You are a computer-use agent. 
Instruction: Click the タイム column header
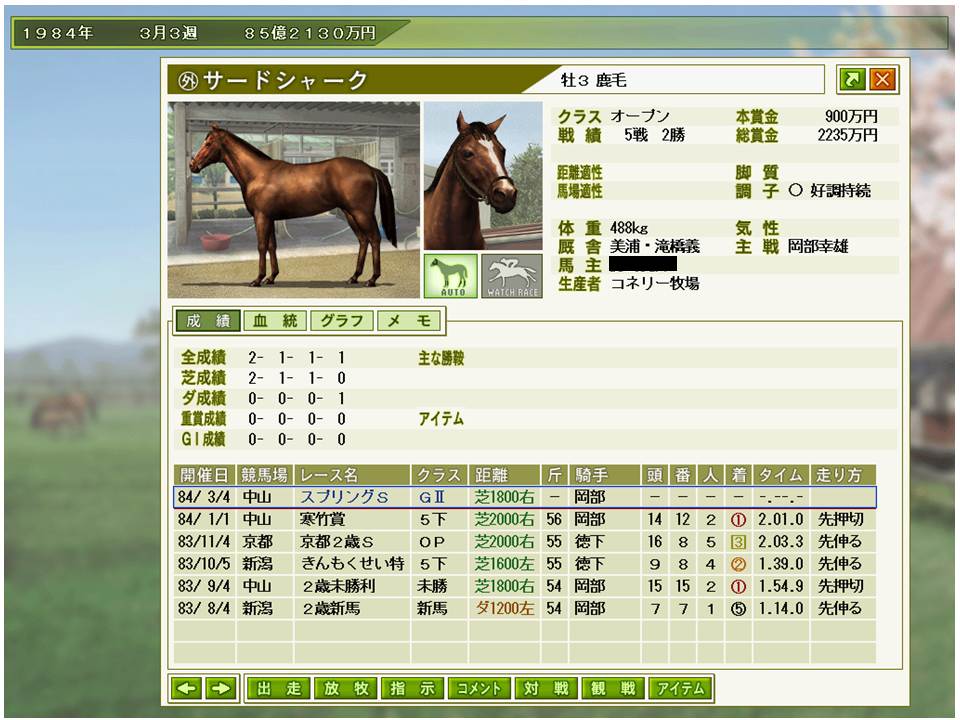781,475
